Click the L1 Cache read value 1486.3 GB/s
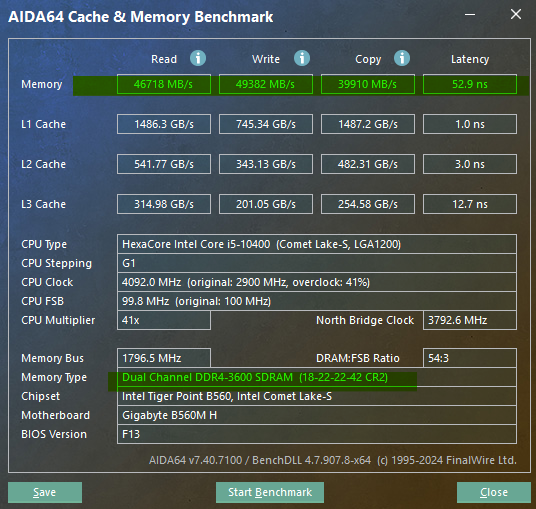Image resolution: width=536 pixels, height=509 pixels. (x=164, y=124)
